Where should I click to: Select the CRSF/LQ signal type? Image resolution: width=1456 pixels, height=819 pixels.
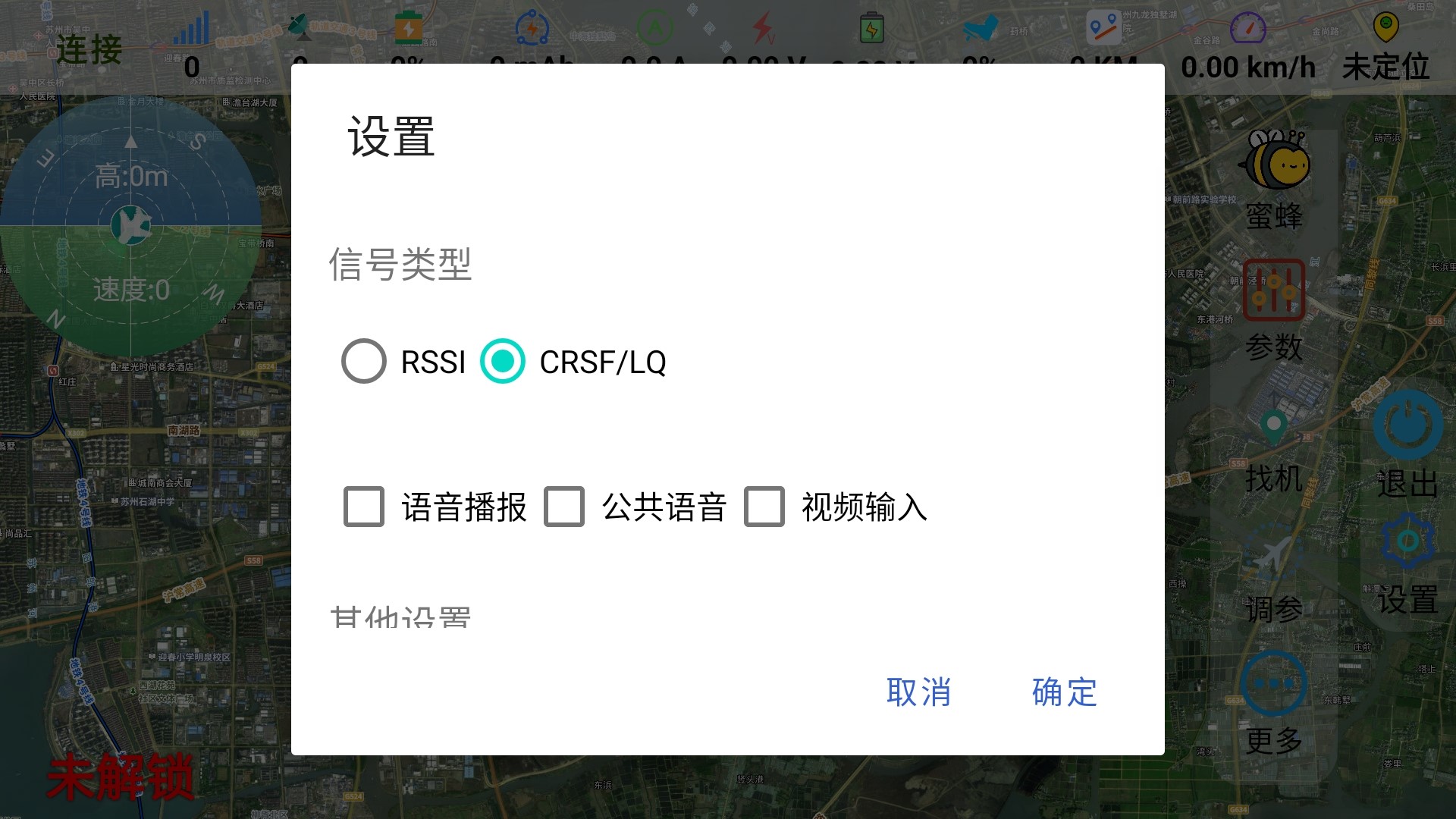[x=503, y=361]
